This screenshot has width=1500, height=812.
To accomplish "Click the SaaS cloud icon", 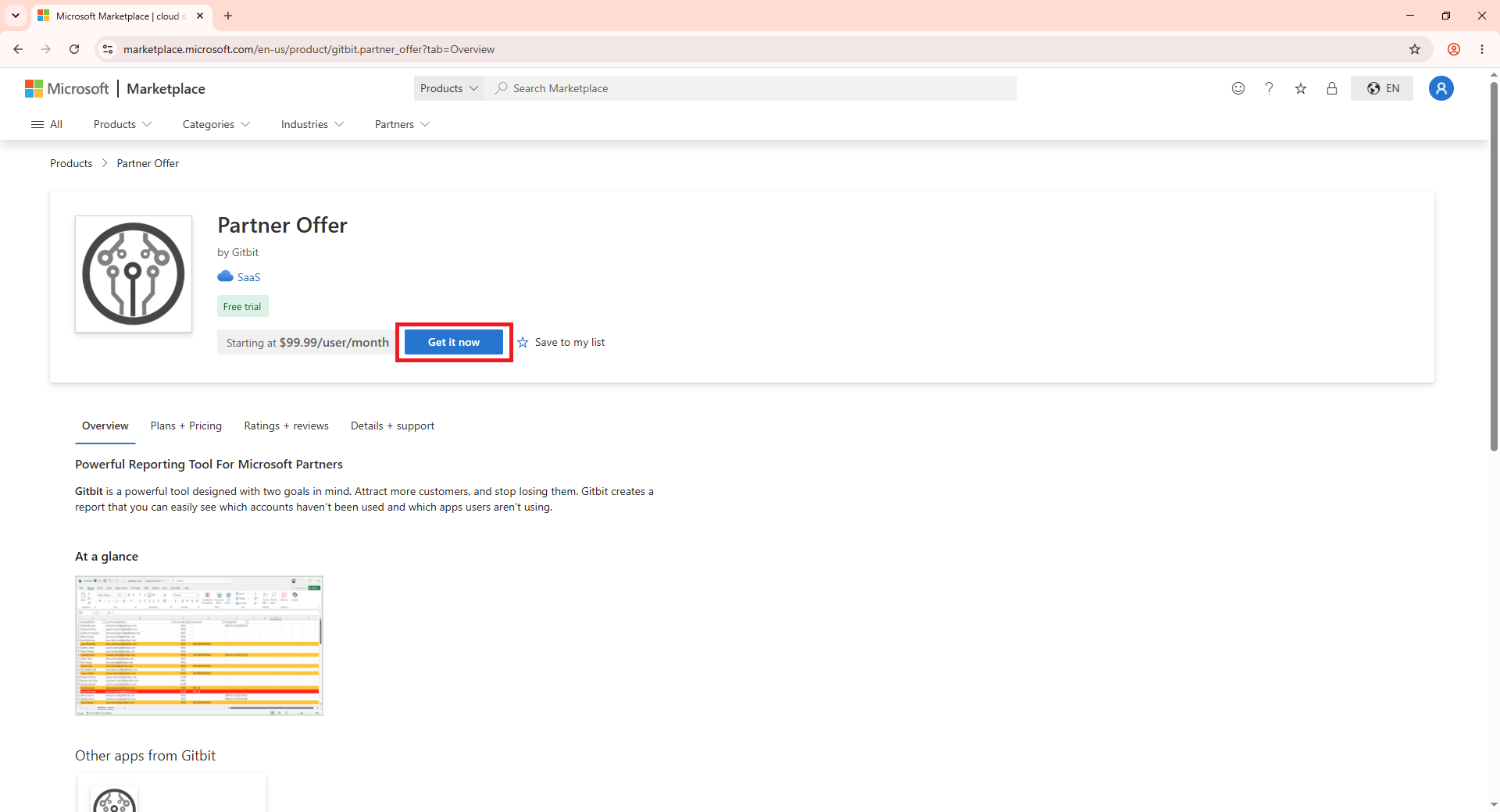I will click(x=225, y=276).
